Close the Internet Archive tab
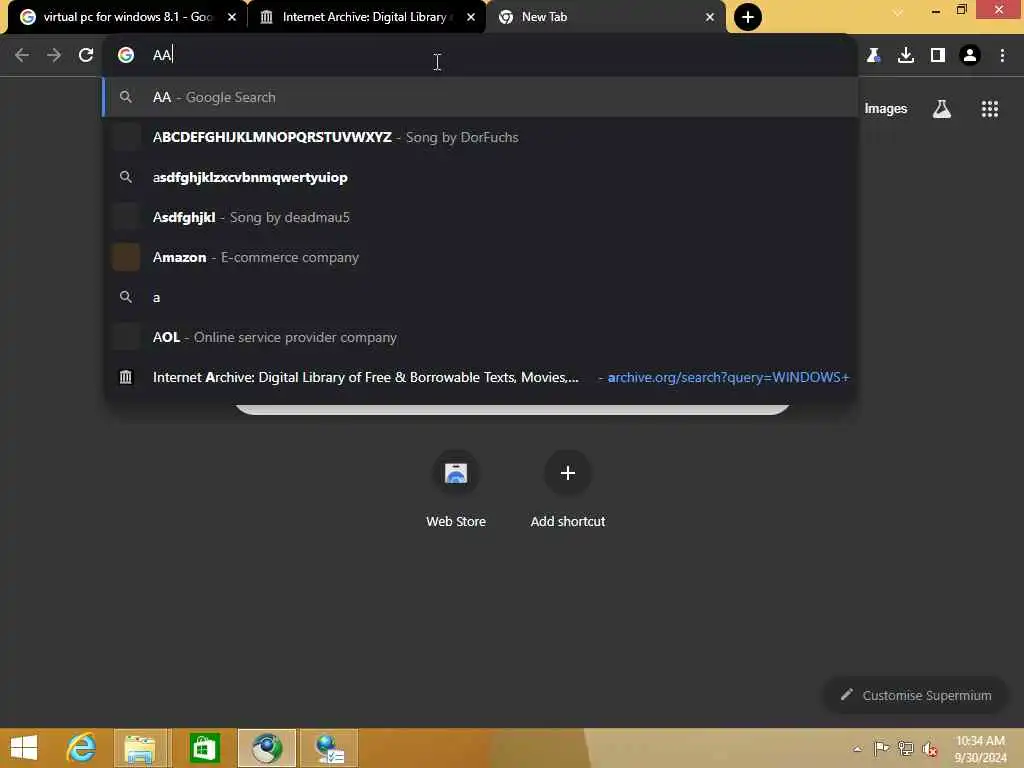 coord(471,17)
